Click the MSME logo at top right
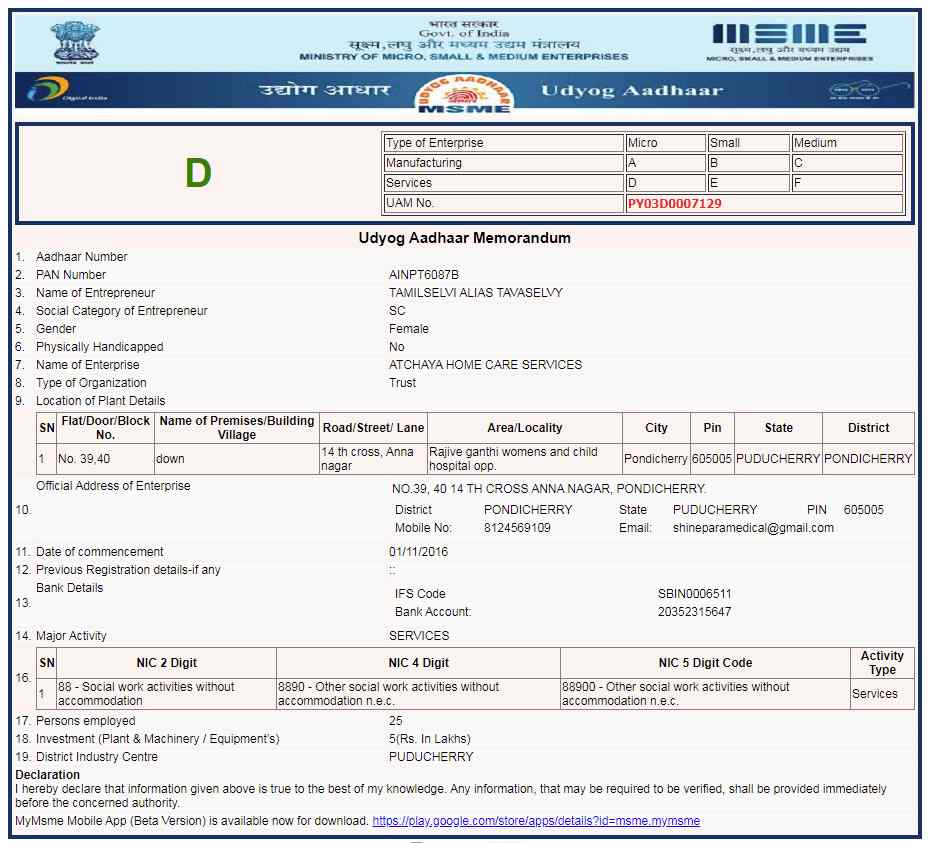 (789, 42)
